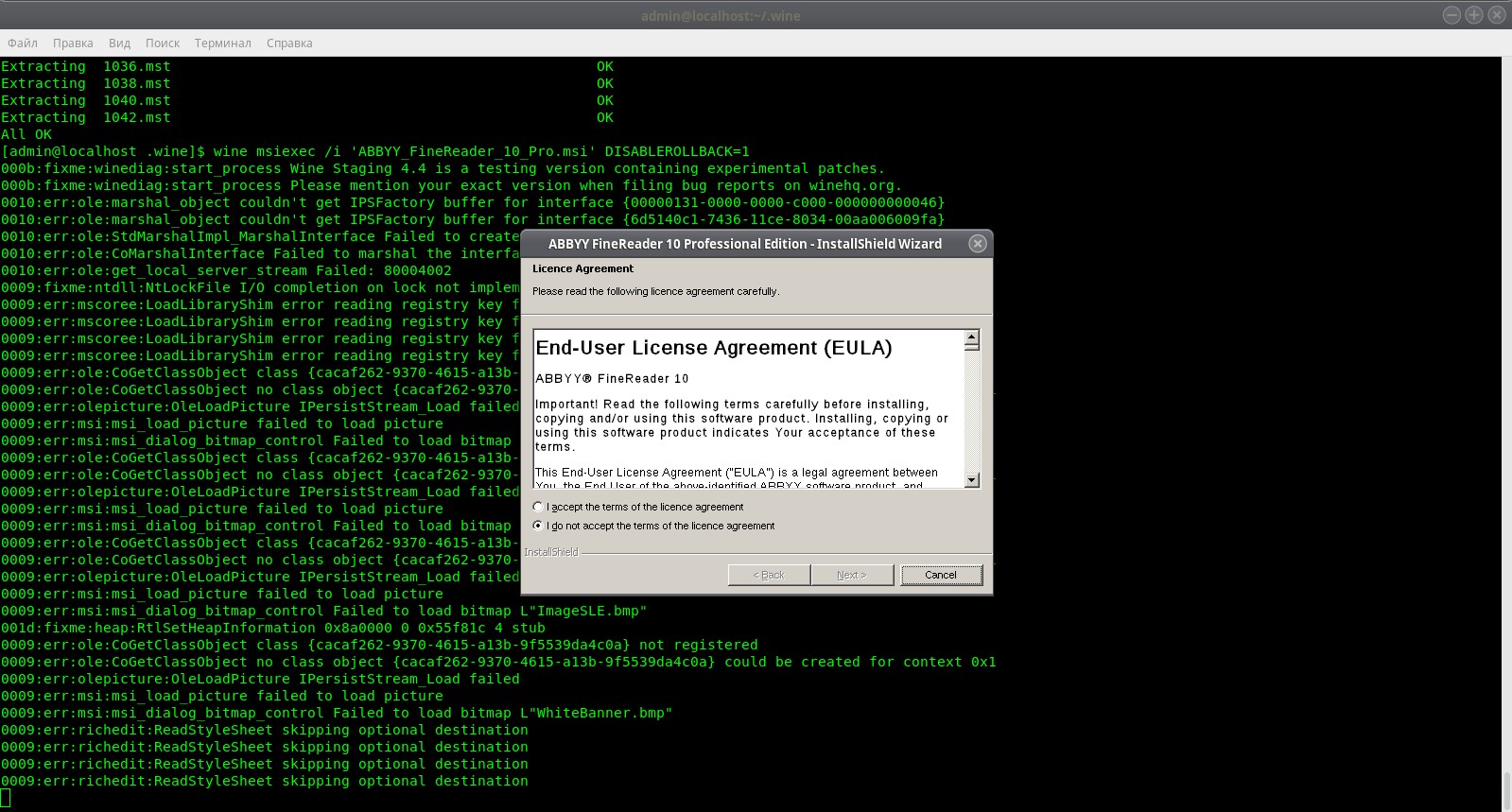The height and width of the screenshot is (812, 1512).
Task: Click 'Please read the following licence agreement carefully.'
Action: click(655, 291)
